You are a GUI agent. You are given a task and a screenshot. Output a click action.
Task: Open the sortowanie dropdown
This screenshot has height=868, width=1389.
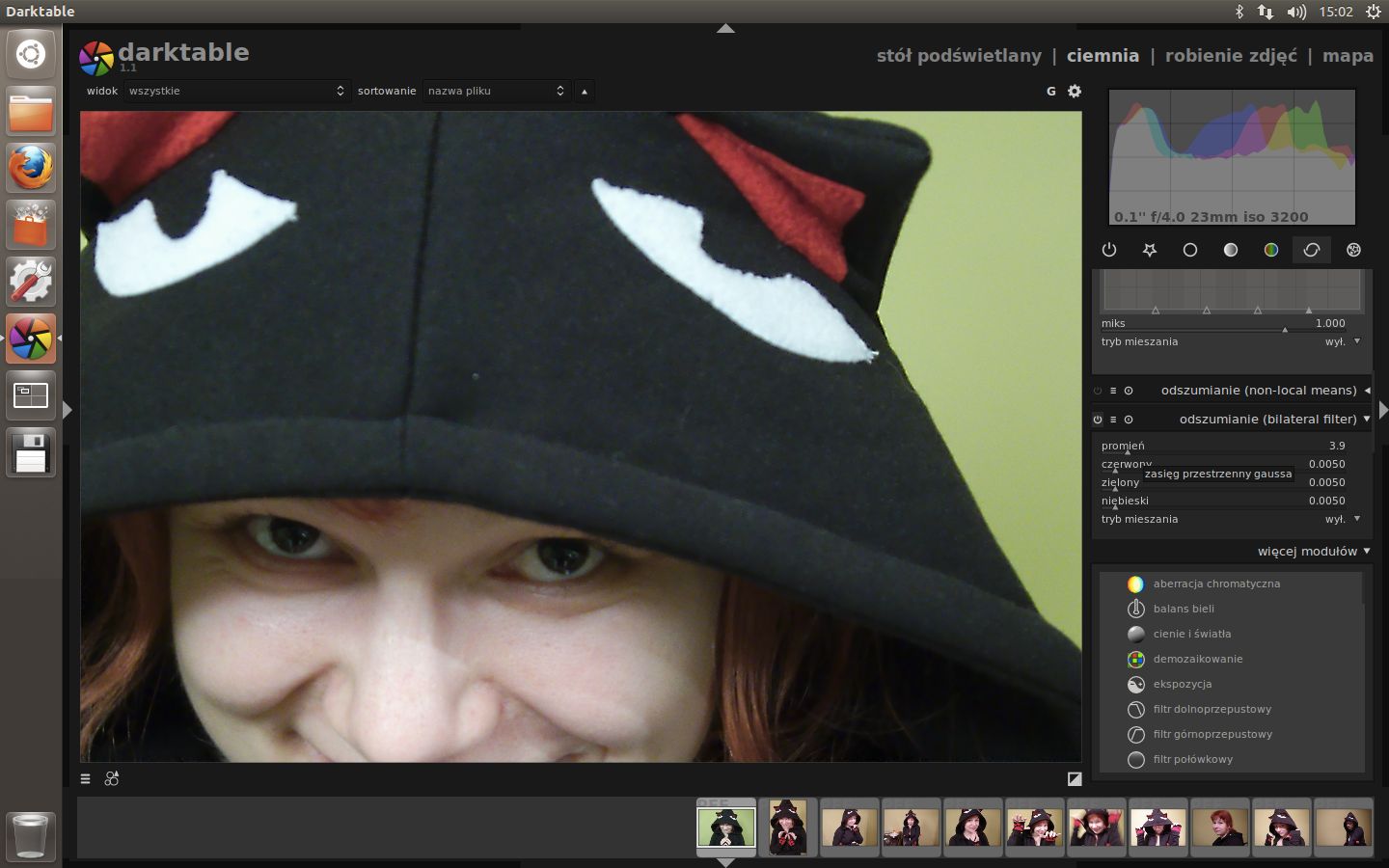pos(496,91)
